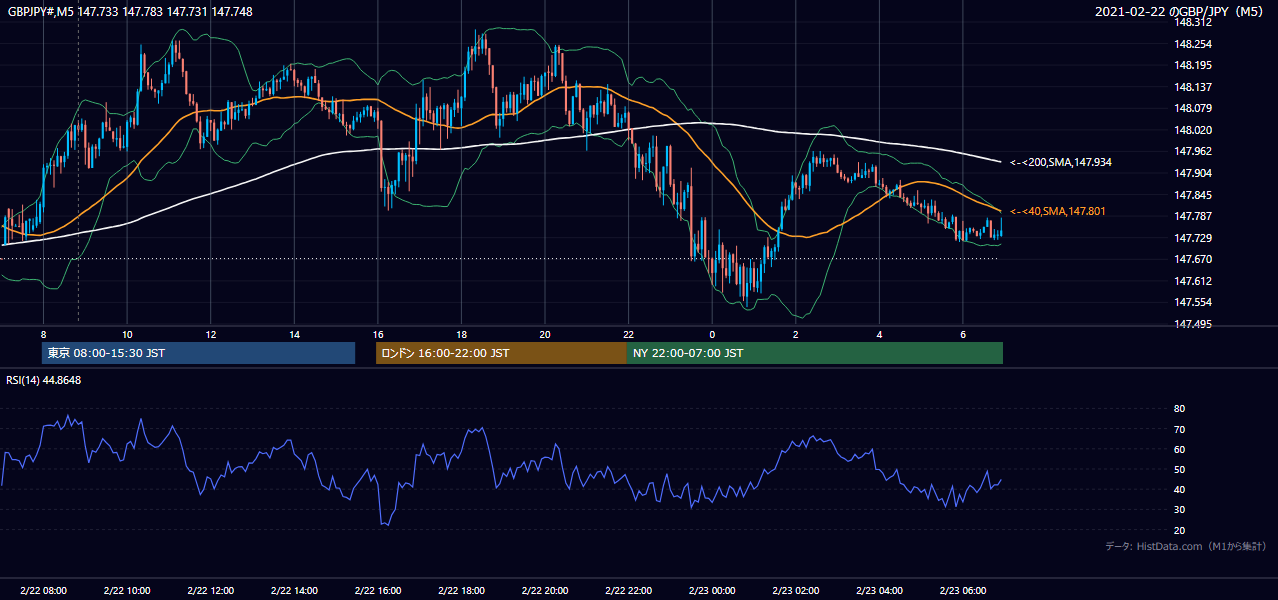Image resolution: width=1278 pixels, height=600 pixels.
Task: Click hour tick 12 under price chart
Action: click(x=211, y=334)
